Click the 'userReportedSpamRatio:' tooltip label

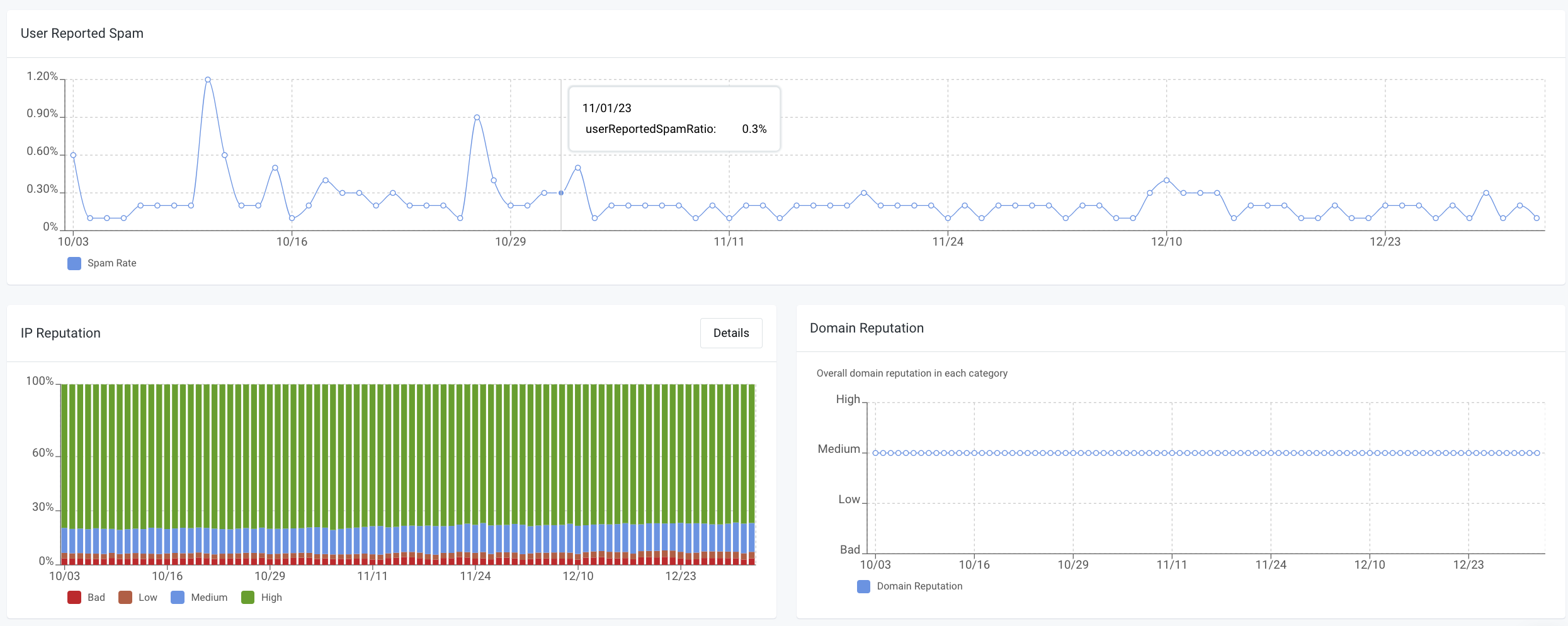click(x=650, y=129)
